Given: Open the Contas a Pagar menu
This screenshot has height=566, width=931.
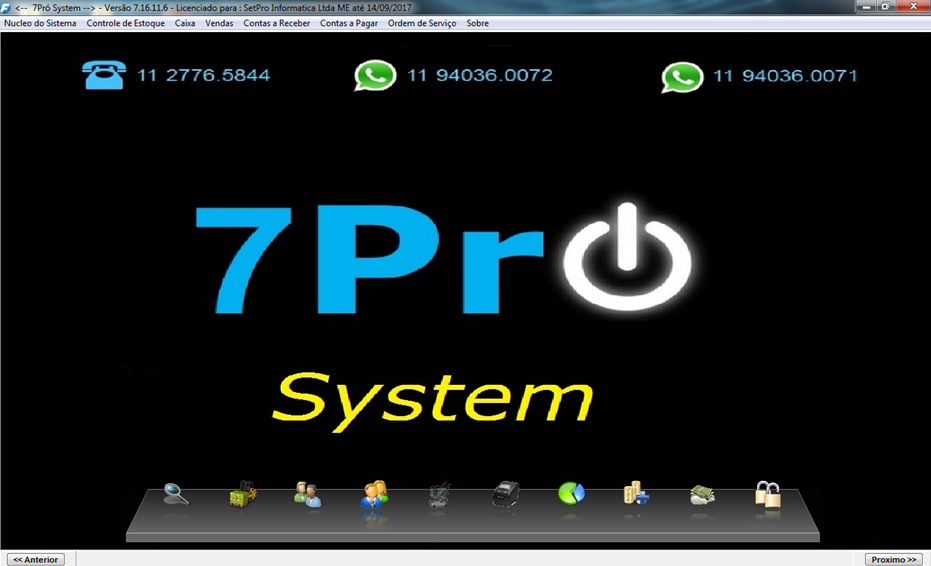Looking at the screenshot, I should 349,23.
